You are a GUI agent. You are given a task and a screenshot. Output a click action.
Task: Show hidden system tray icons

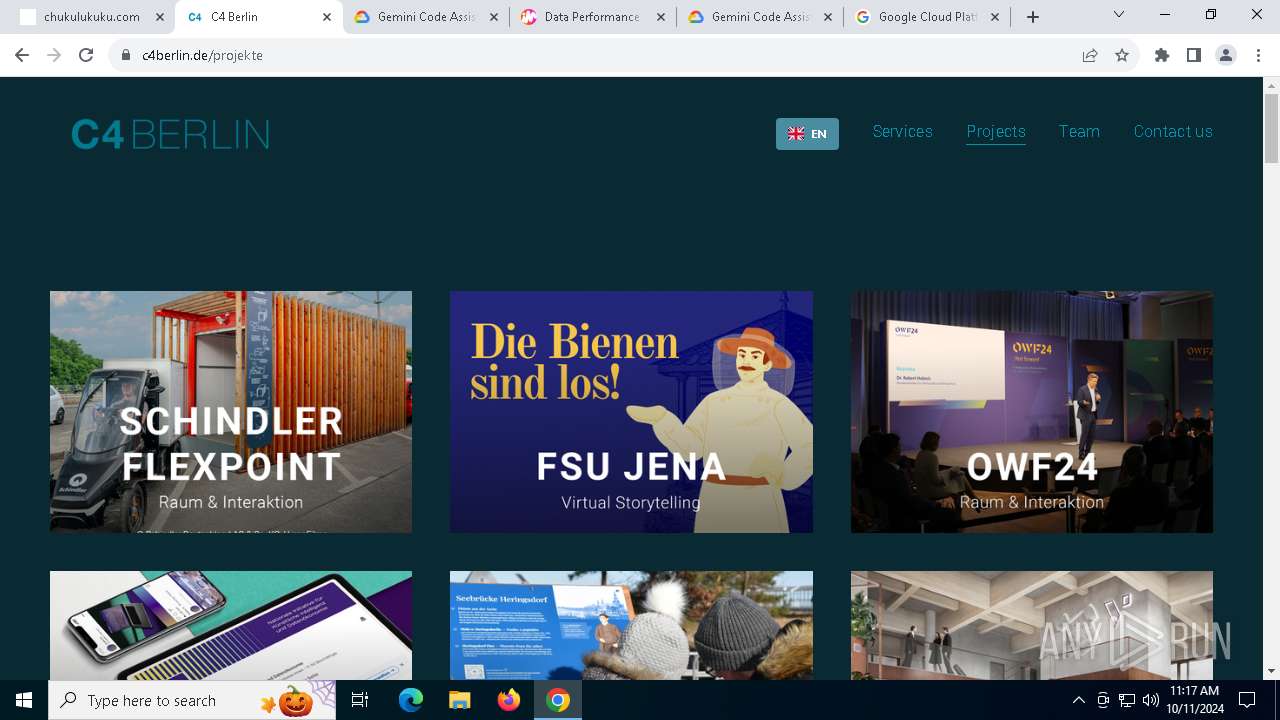pyautogui.click(x=1078, y=700)
